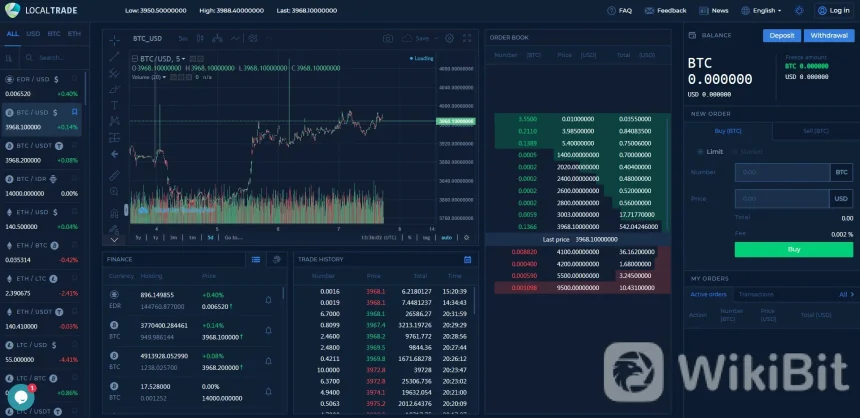The image size is (860, 418).
Task: Open the English language dropdown
Action: [x=765, y=10]
